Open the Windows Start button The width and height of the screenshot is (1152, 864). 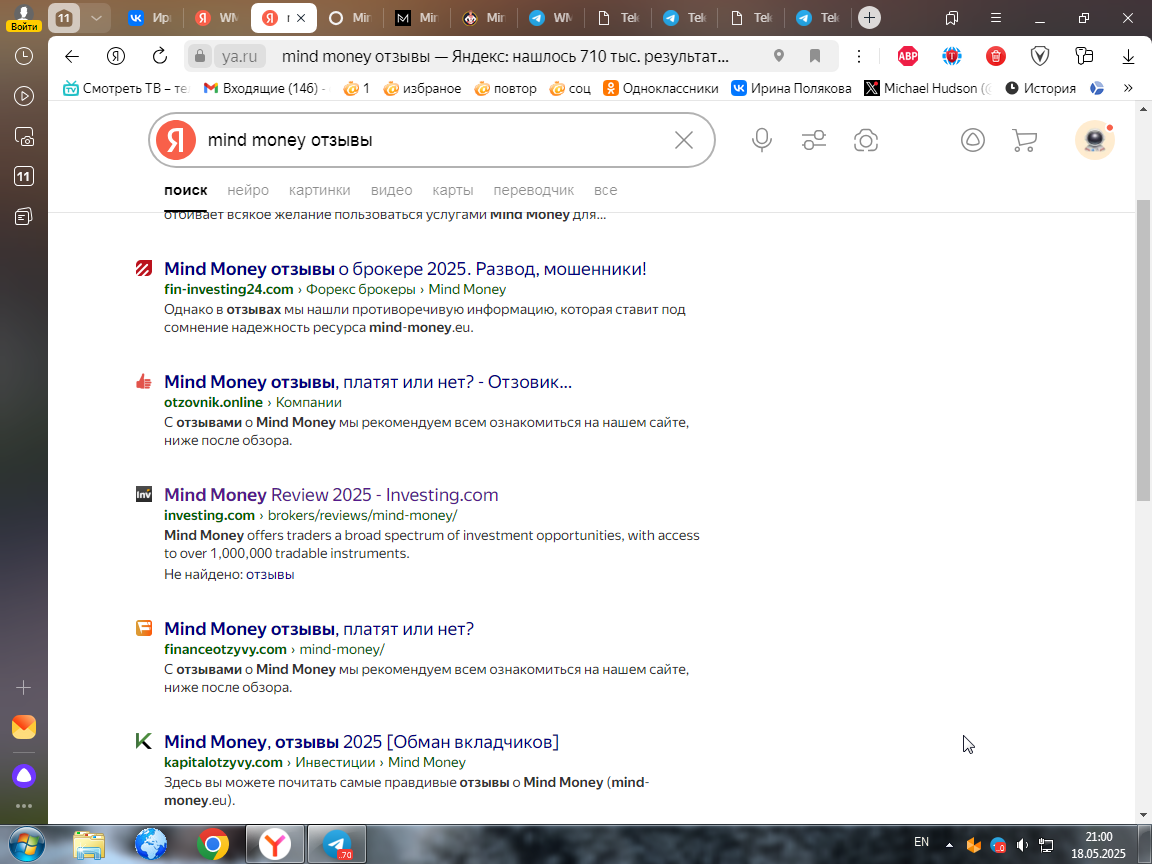tap(26, 845)
